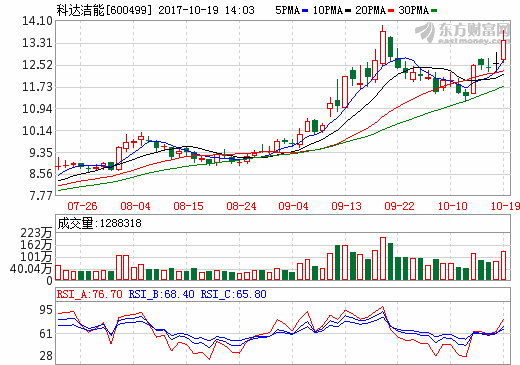Image resolution: width=520 pixels, height=365 pixels.
Task: Click the 5PMA blue legend swatch
Action: [305, 11]
